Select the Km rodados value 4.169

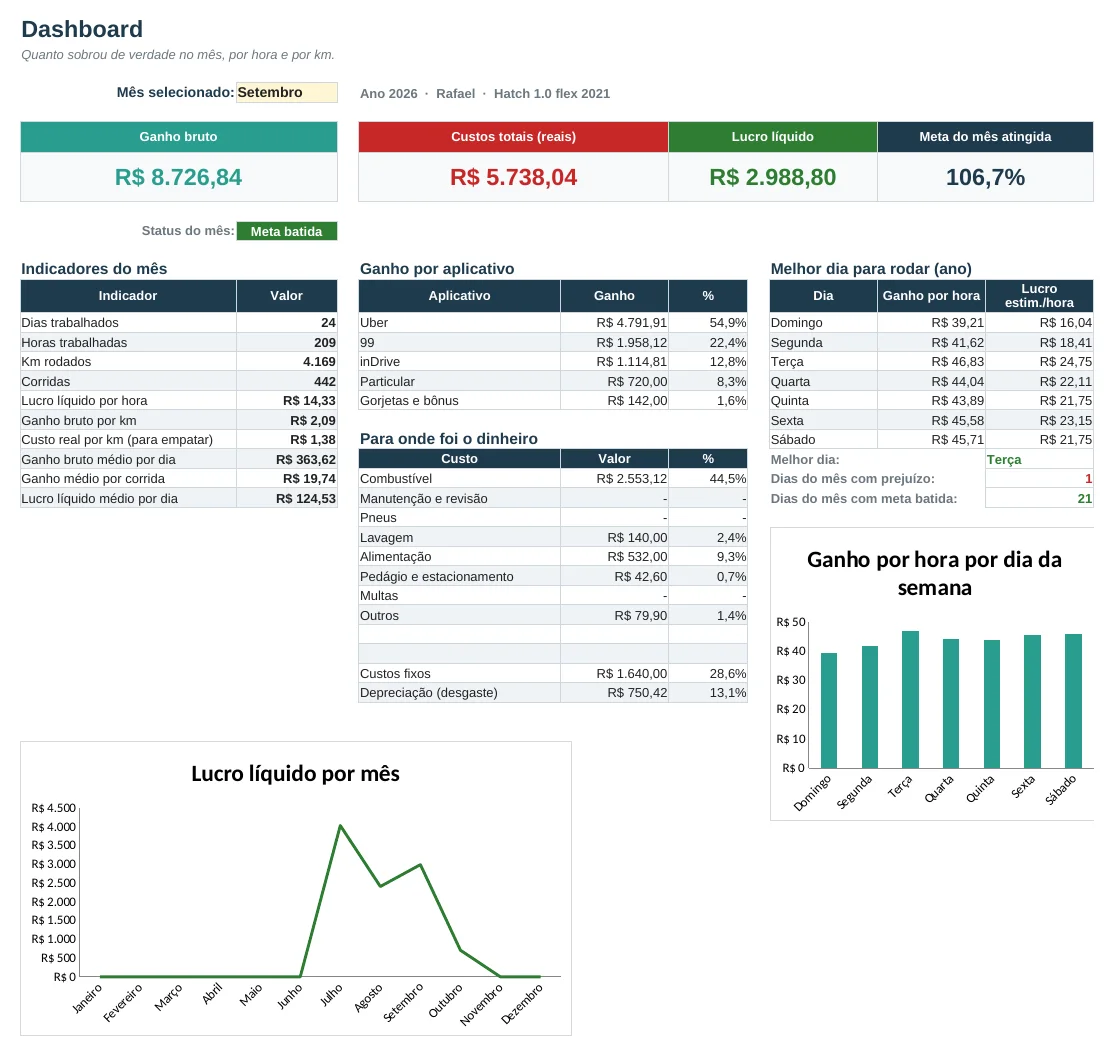point(286,362)
